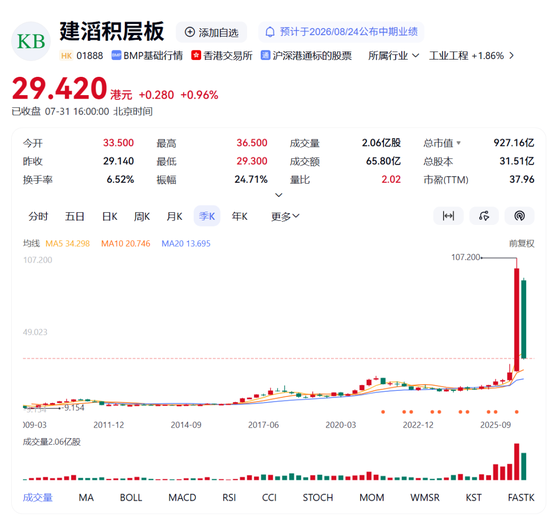
Task: Click the 29.420 current price
Action: point(59,88)
